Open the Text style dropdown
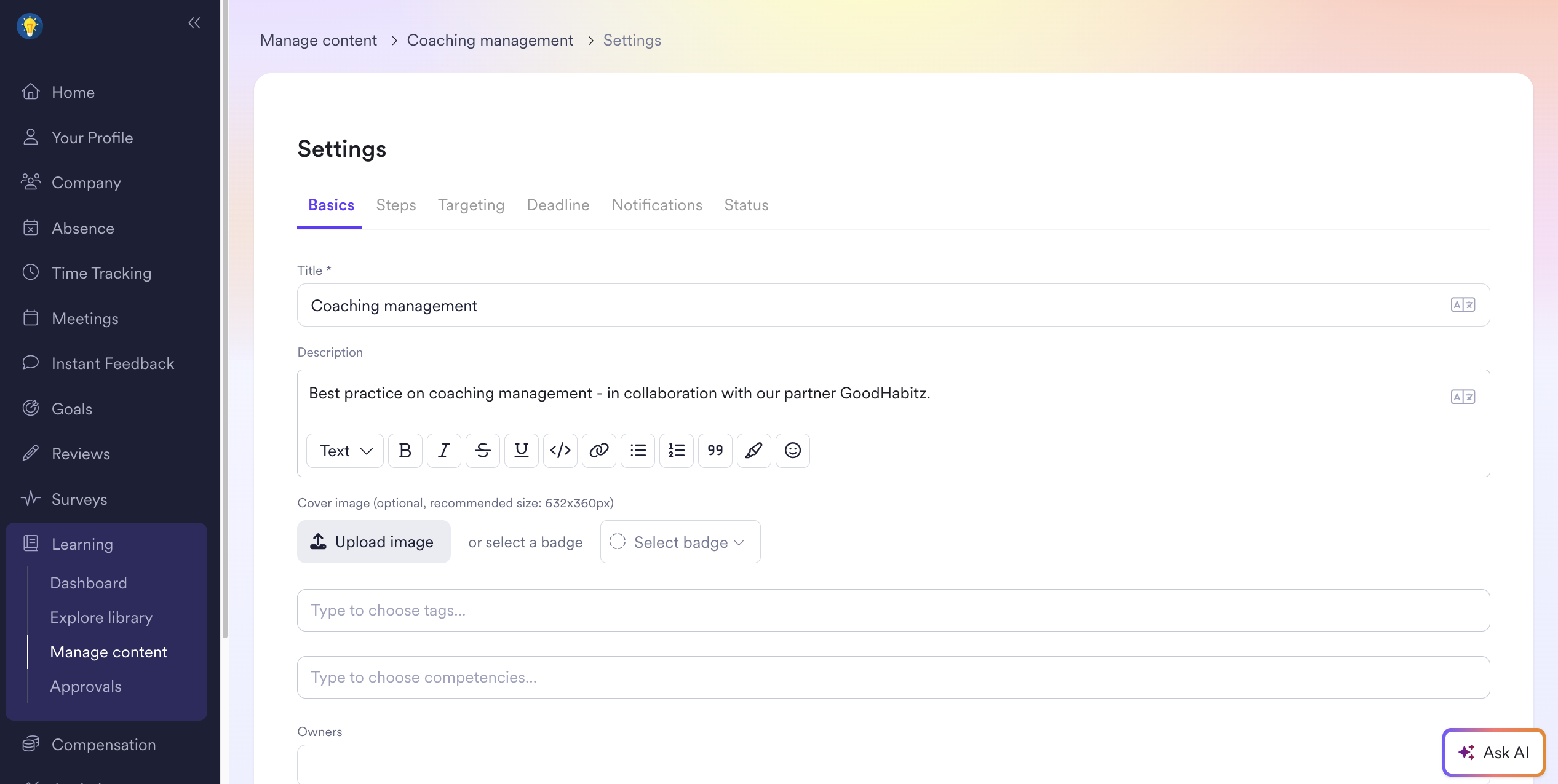Viewport: 1558px width, 784px height. (345, 451)
